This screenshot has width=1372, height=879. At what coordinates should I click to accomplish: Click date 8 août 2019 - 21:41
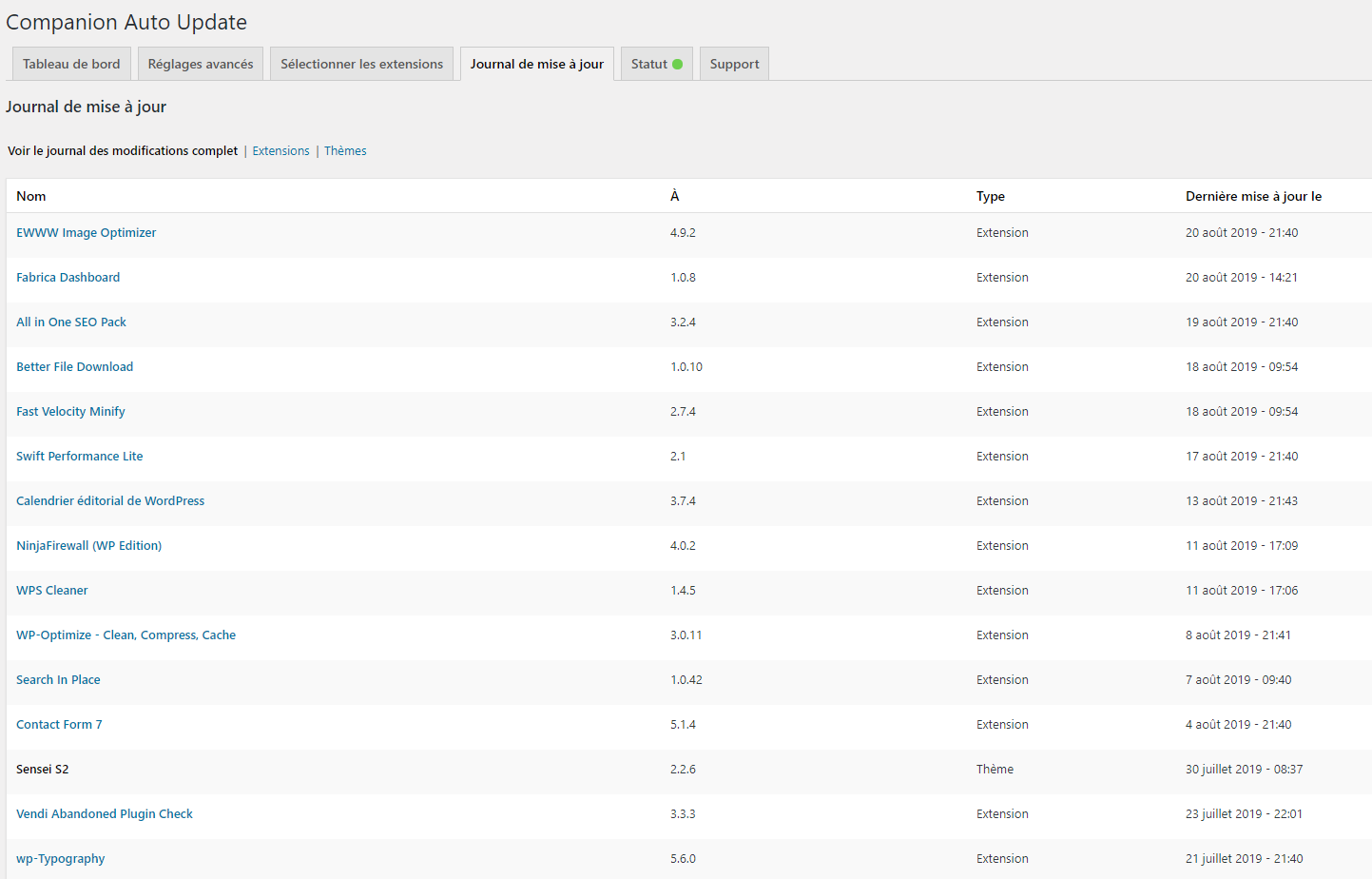pyautogui.click(x=1238, y=635)
